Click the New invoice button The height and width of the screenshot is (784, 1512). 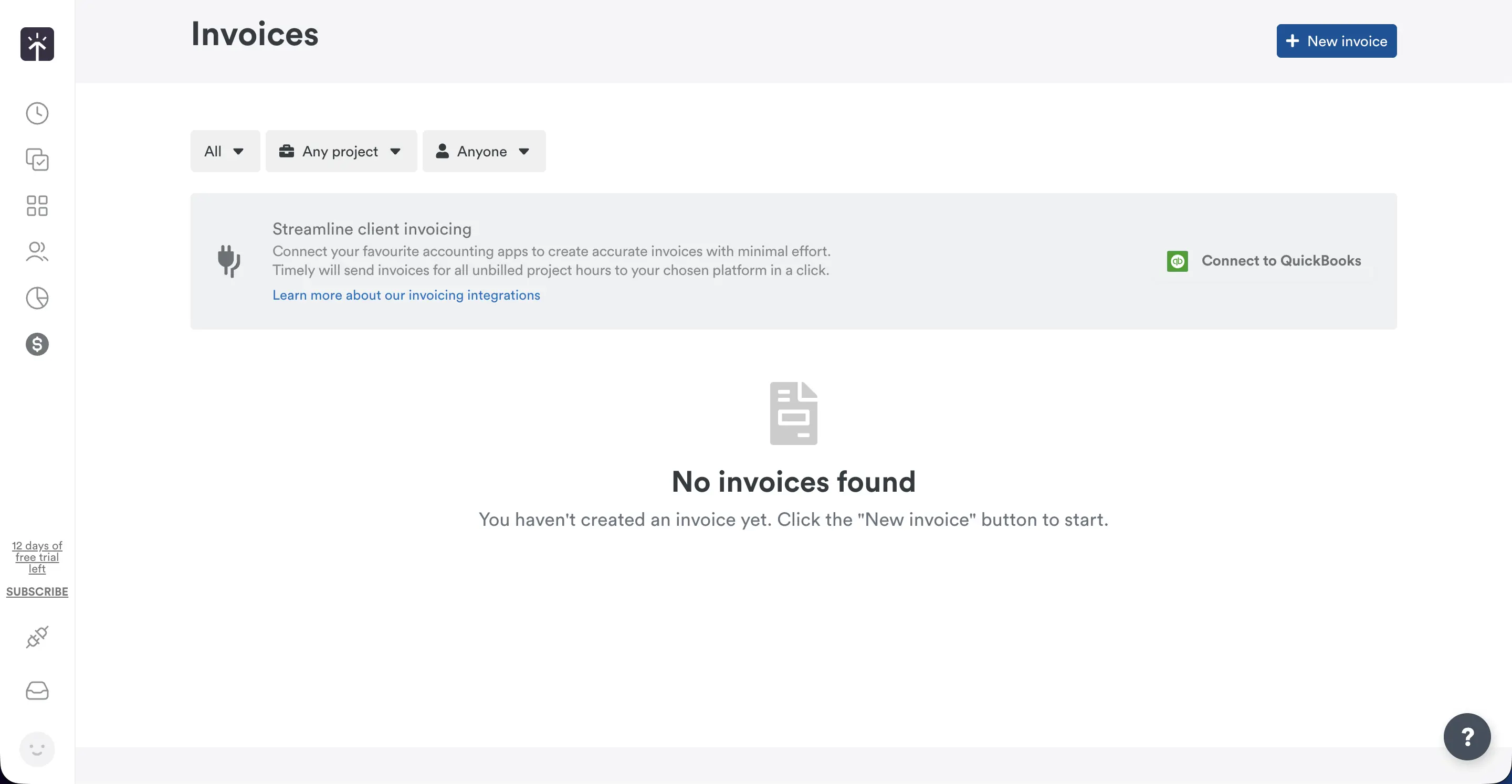click(1337, 40)
